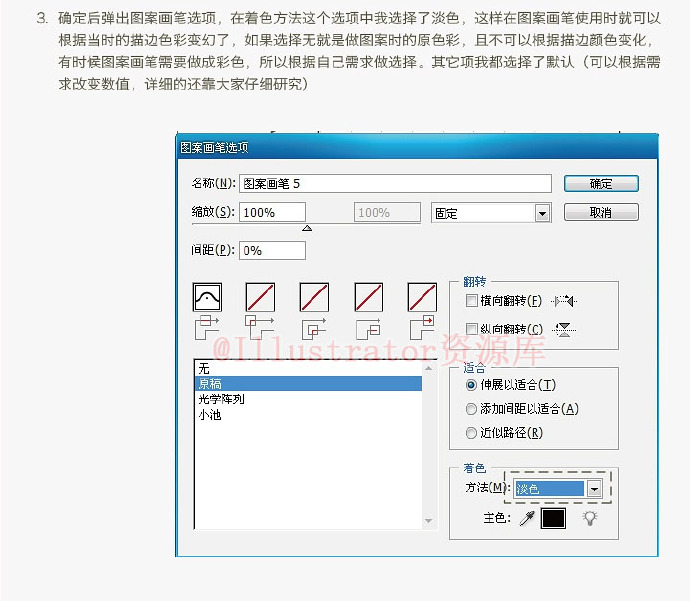Viewport: 690px width, 601px height.
Task: Select 无 in the pattern list
Action: (308, 368)
